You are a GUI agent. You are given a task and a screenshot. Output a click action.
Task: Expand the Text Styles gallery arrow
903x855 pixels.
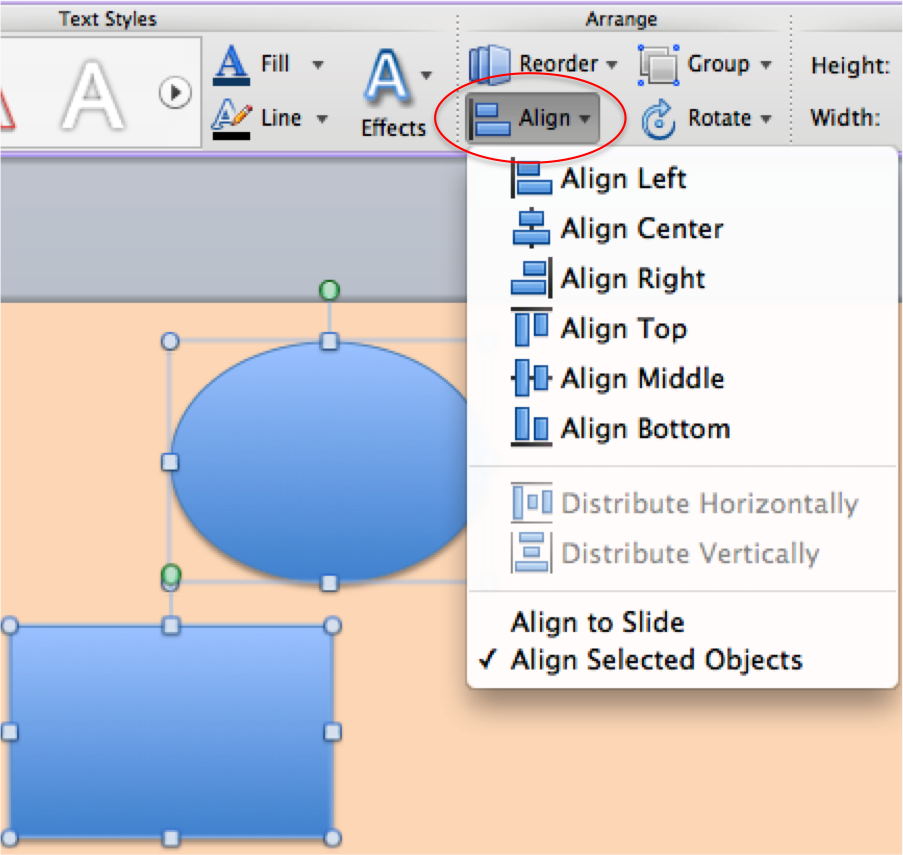pyautogui.click(x=175, y=93)
